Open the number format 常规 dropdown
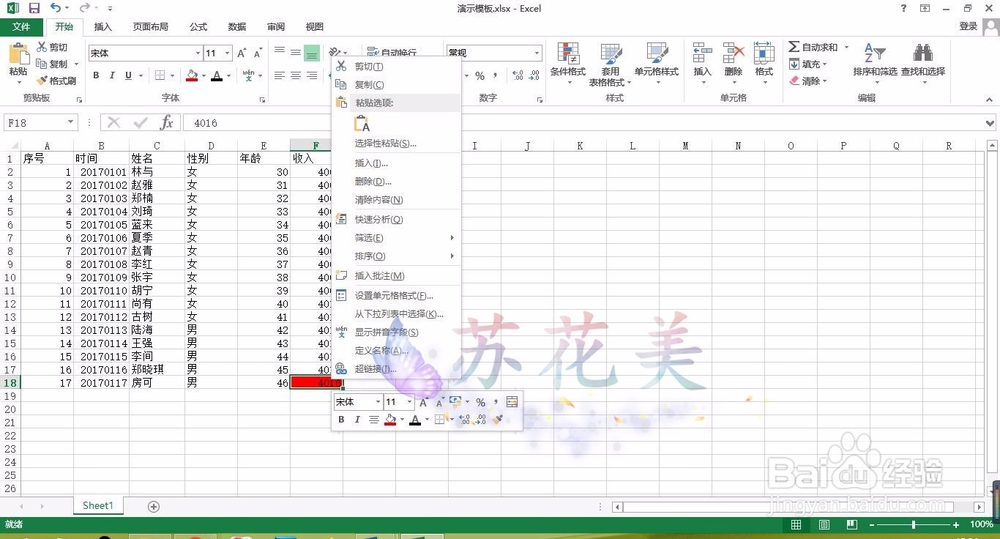This screenshot has width=1000, height=539. pyautogui.click(x=536, y=53)
